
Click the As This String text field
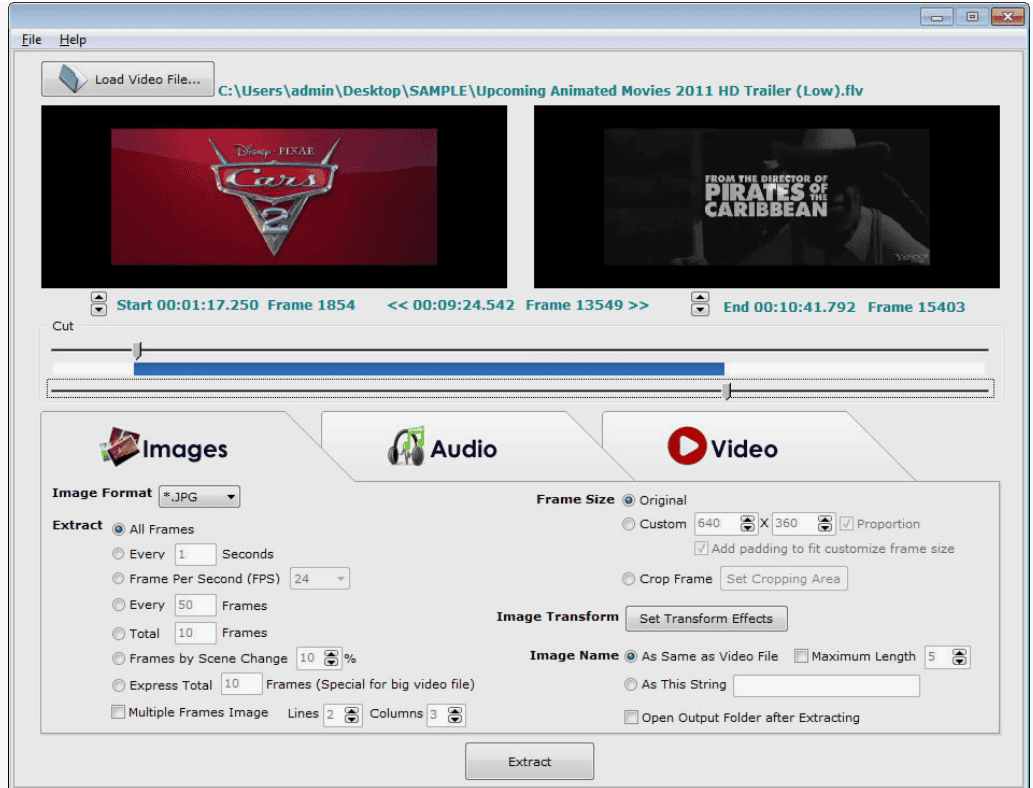click(x=826, y=685)
